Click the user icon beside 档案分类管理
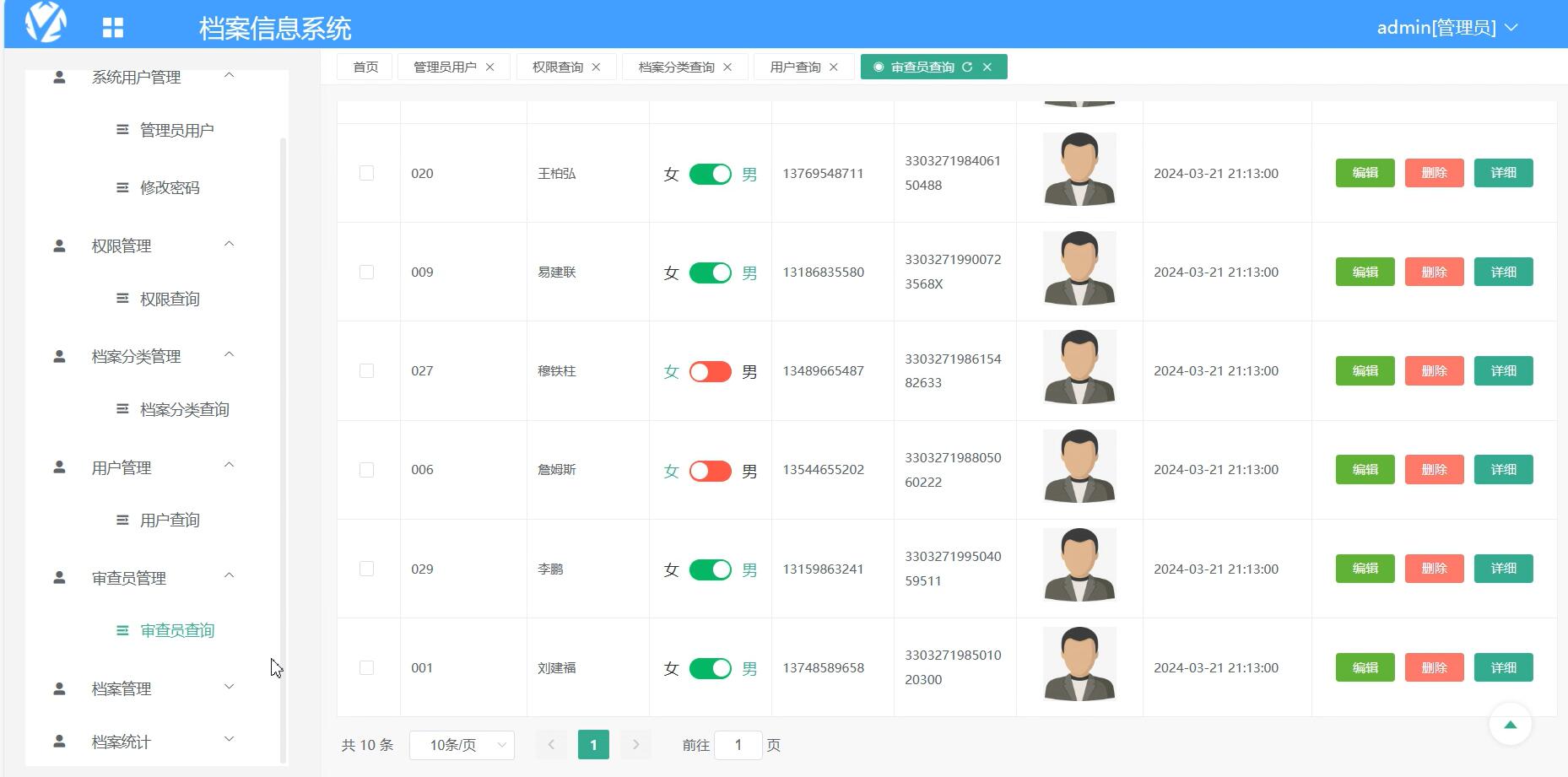The height and width of the screenshot is (777, 1568). pyautogui.click(x=59, y=356)
